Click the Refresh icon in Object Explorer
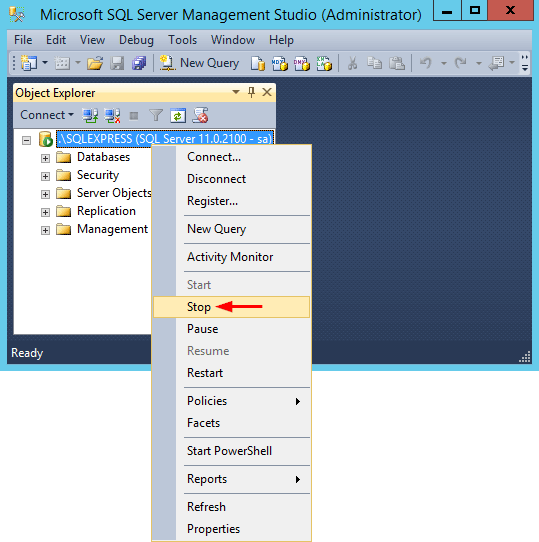The image size is (539, 542). (x=178, y=115)
